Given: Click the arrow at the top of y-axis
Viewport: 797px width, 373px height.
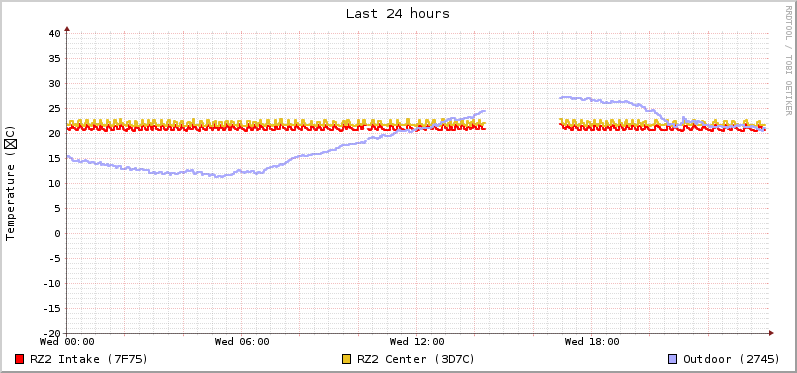Looking at the screenshot, I should (x=67, y=28).
